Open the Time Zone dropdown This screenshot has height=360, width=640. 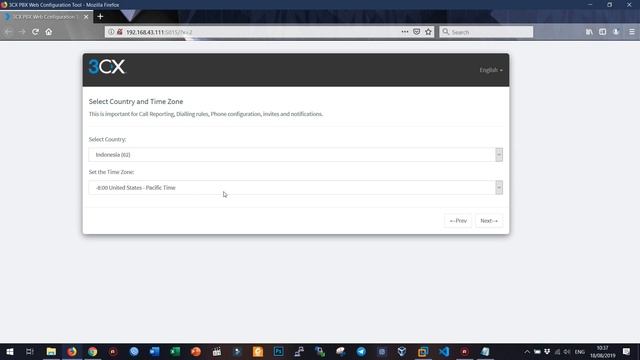[296, 188]
